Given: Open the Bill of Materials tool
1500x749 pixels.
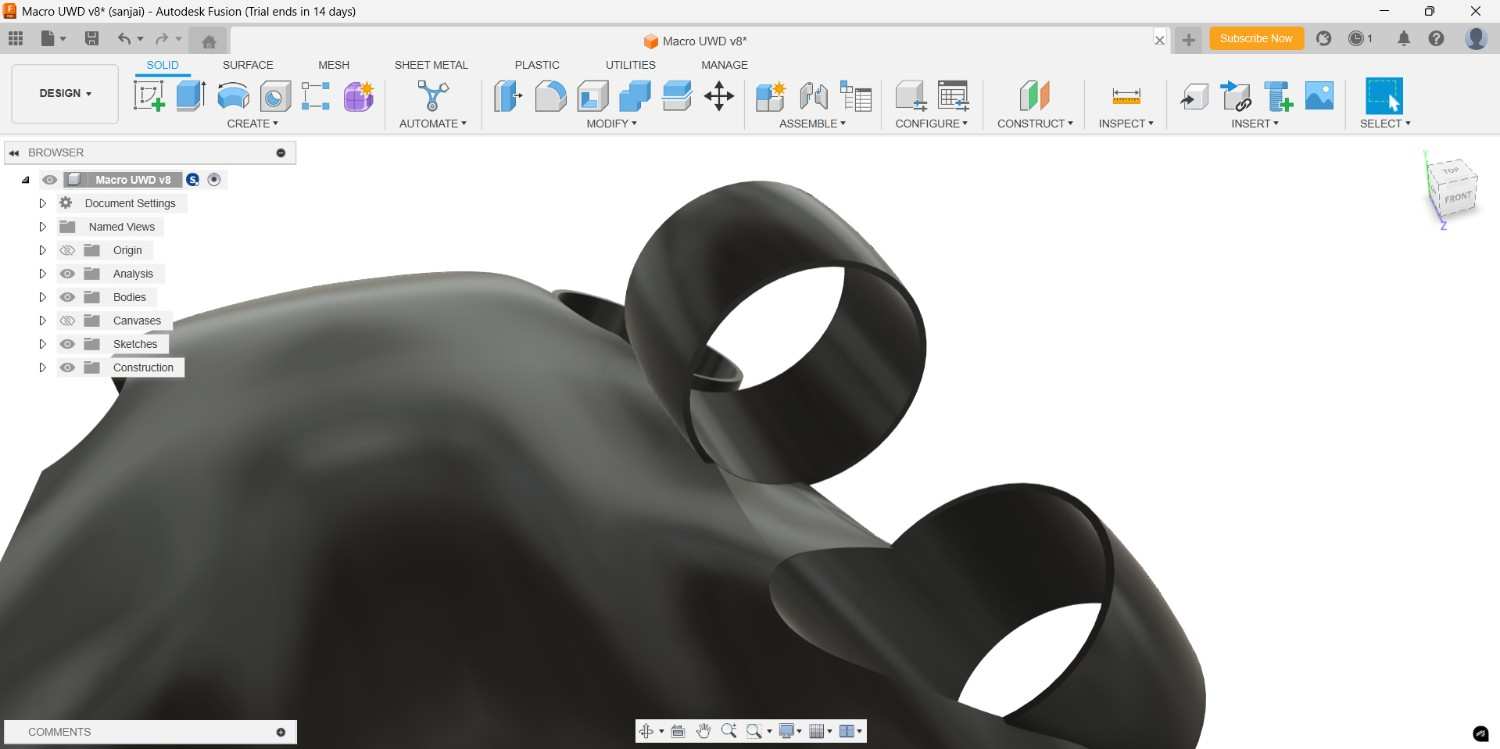Looking at the screenshot, I should point(855,96).
